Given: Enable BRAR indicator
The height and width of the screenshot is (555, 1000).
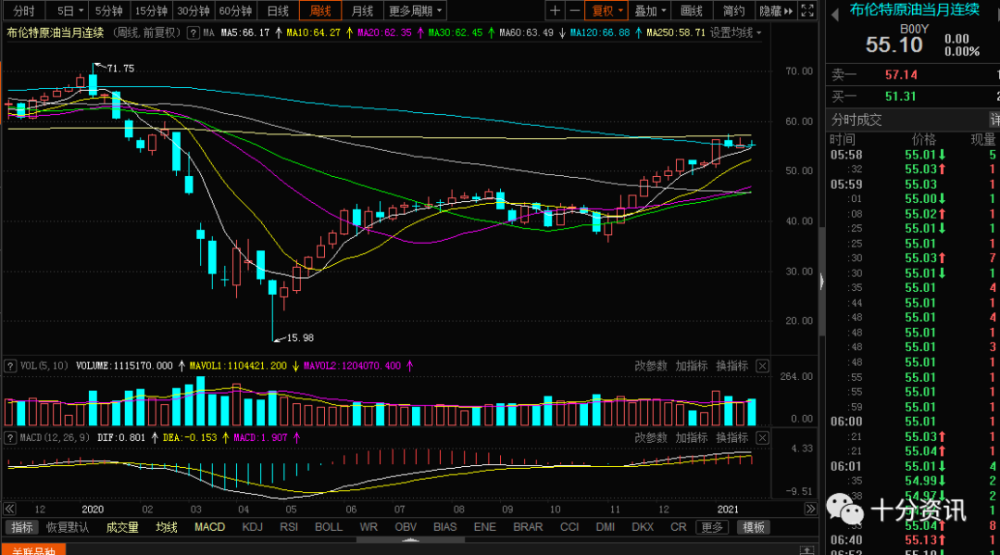Looking at the screenshot, I should [x=528, y=528].
